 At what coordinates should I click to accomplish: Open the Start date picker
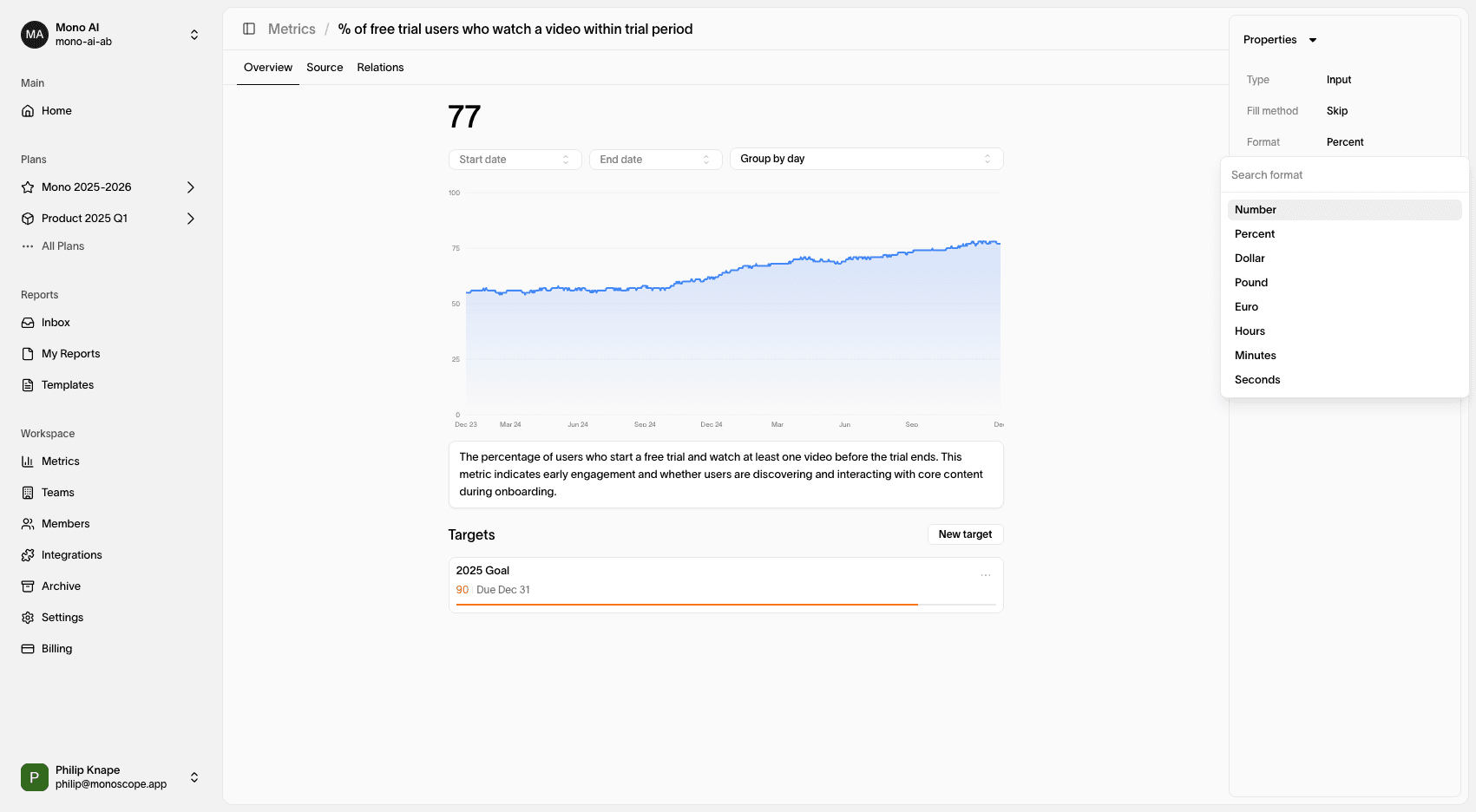(x=514, y=160)
